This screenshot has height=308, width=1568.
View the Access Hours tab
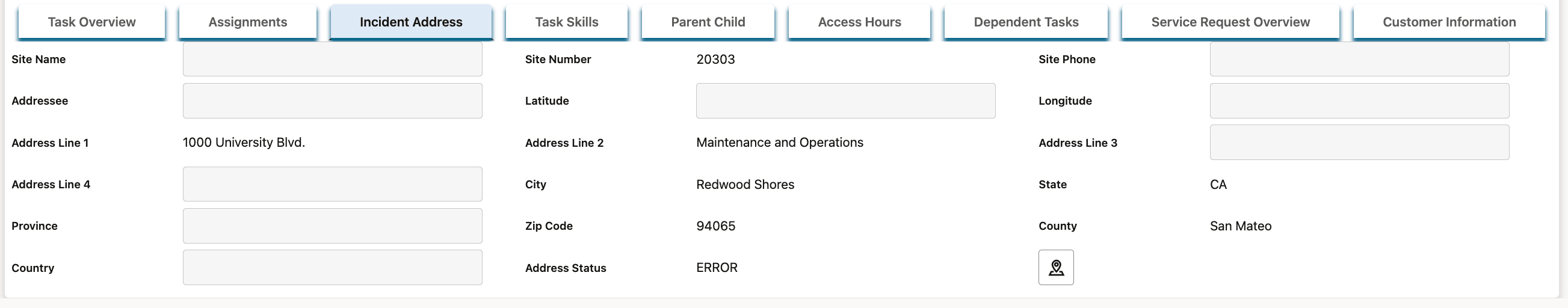coord(859,22)
